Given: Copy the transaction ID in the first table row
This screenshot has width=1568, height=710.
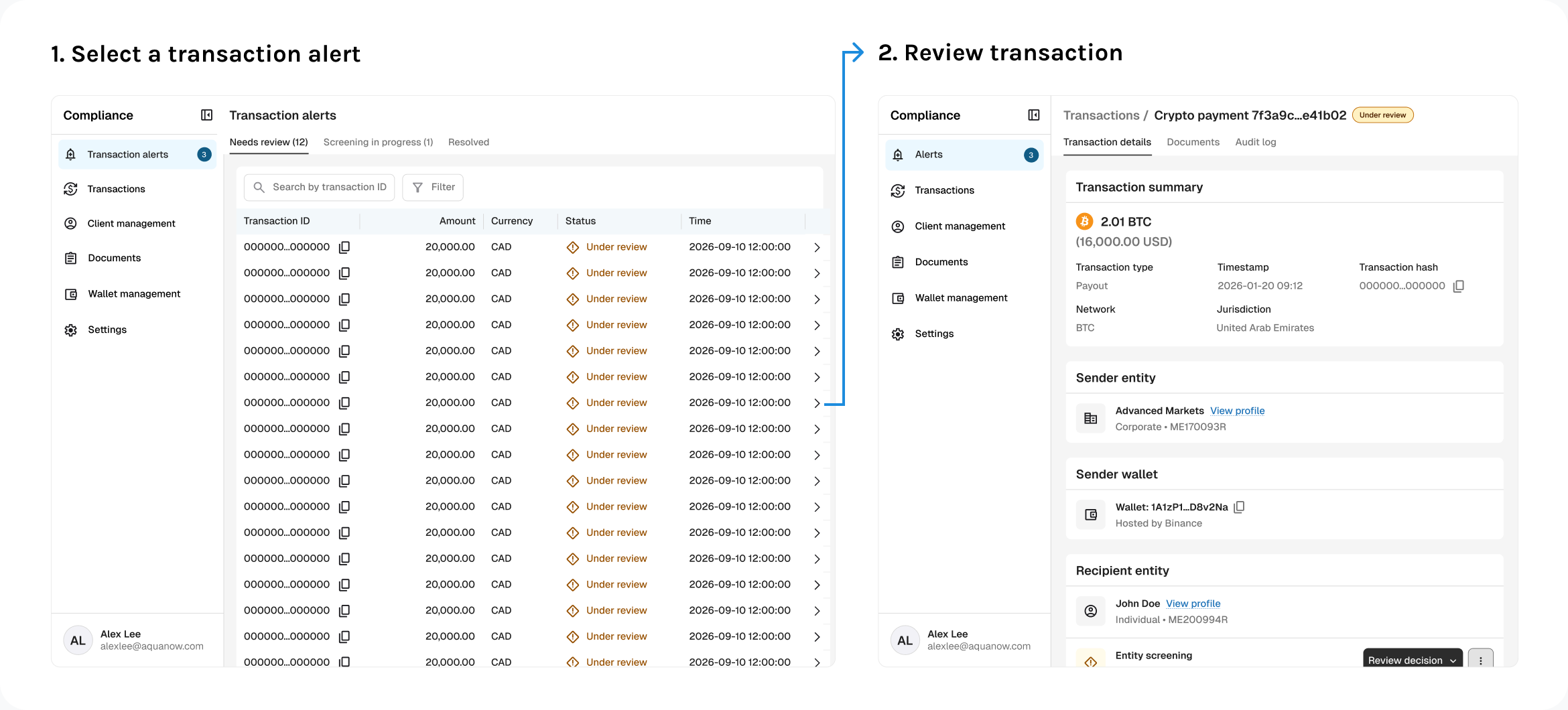Looking at the screenshot, I should [344, 247].
